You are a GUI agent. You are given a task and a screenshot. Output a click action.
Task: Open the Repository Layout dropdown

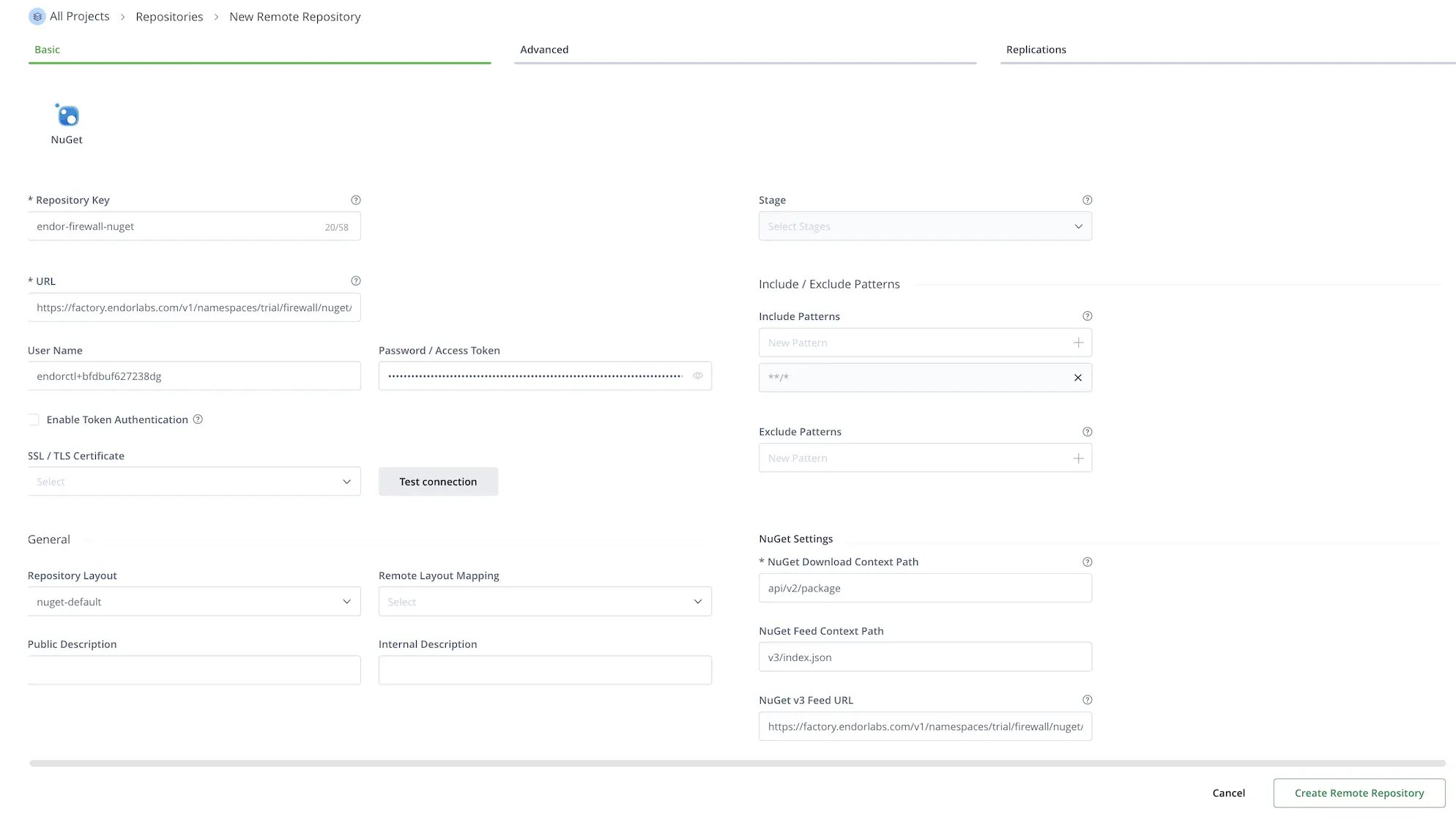click(x=194, y=601)
